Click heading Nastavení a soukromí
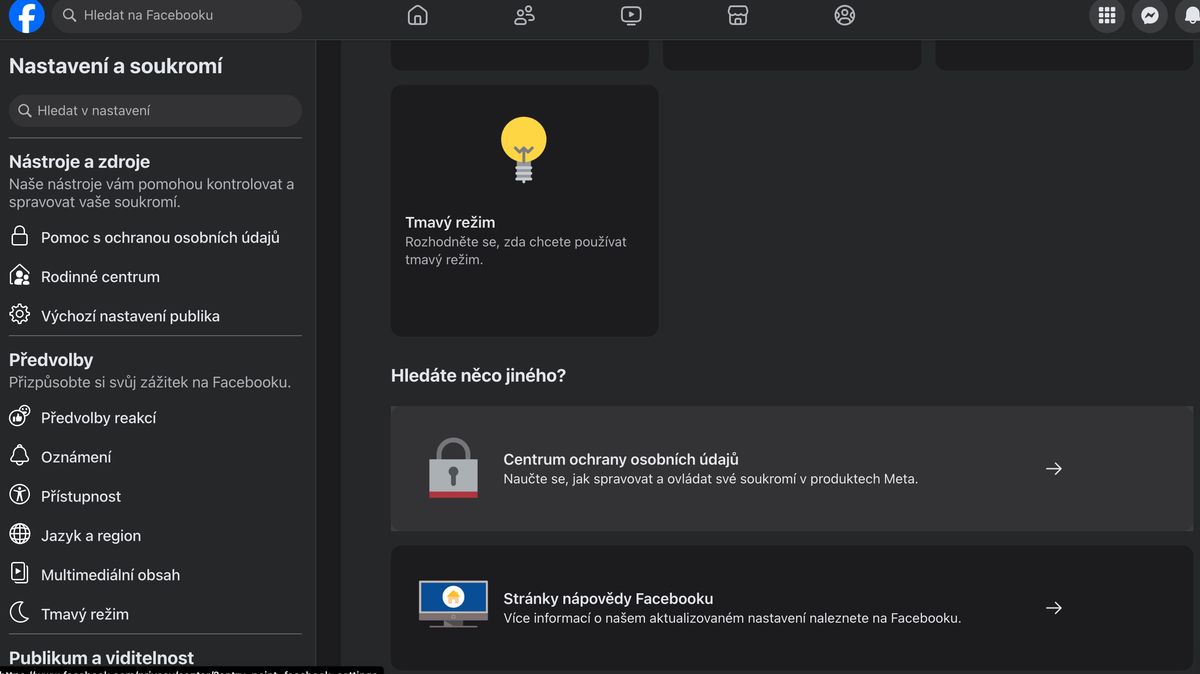Screen dimensions: 1200x674 point(116,66)
